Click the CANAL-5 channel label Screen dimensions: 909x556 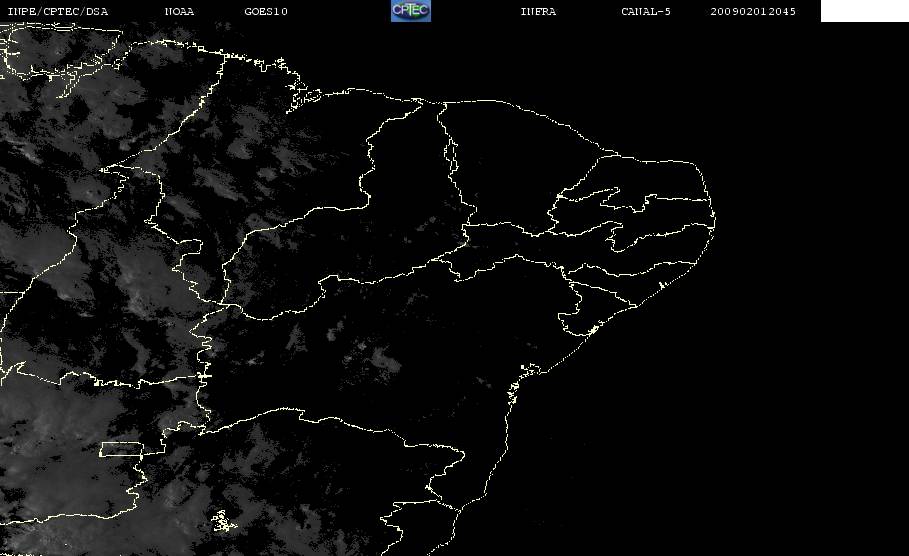[646, 11]
